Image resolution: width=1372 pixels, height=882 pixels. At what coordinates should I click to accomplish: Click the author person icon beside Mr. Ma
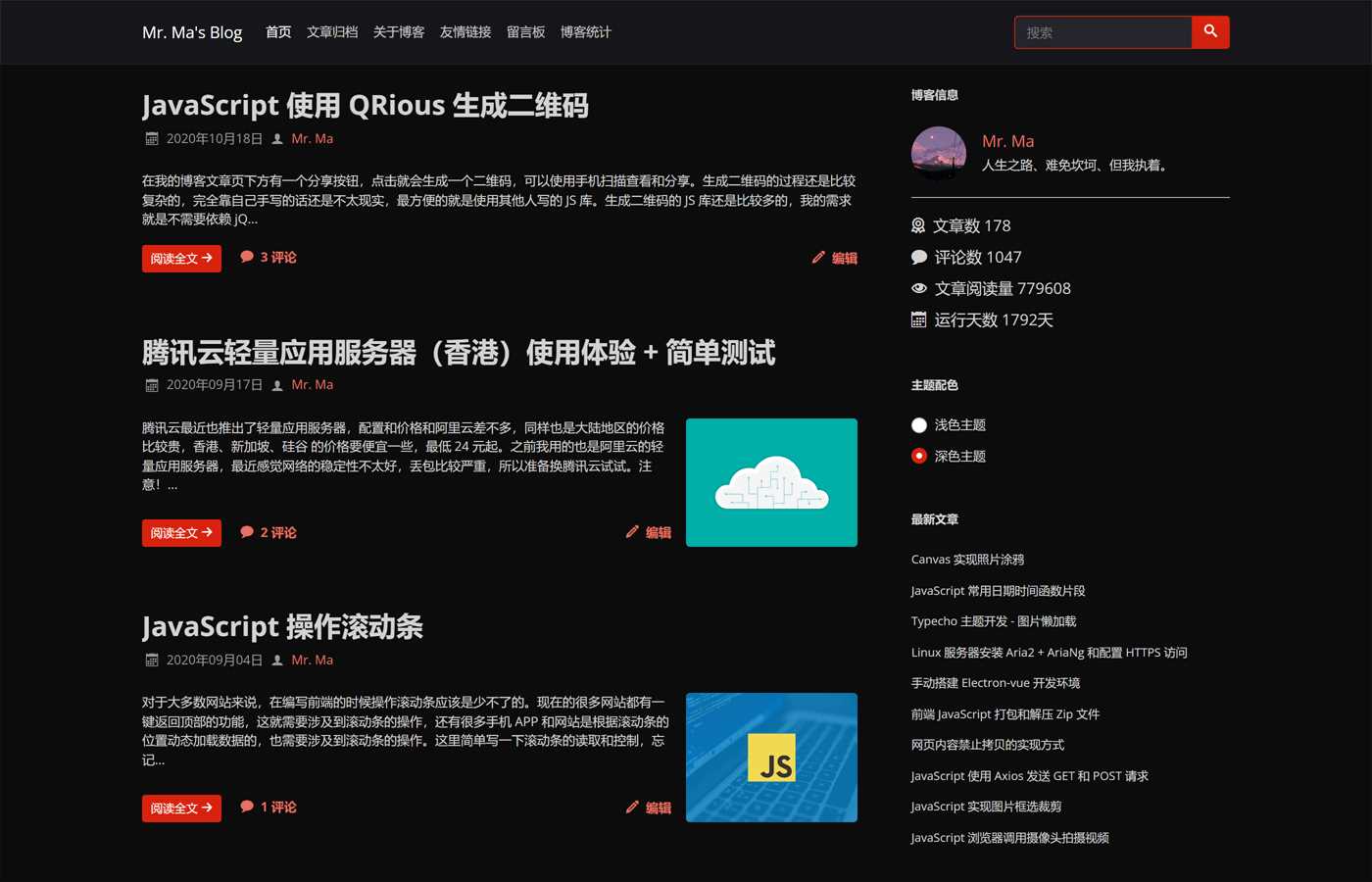[x=276, y=138]
